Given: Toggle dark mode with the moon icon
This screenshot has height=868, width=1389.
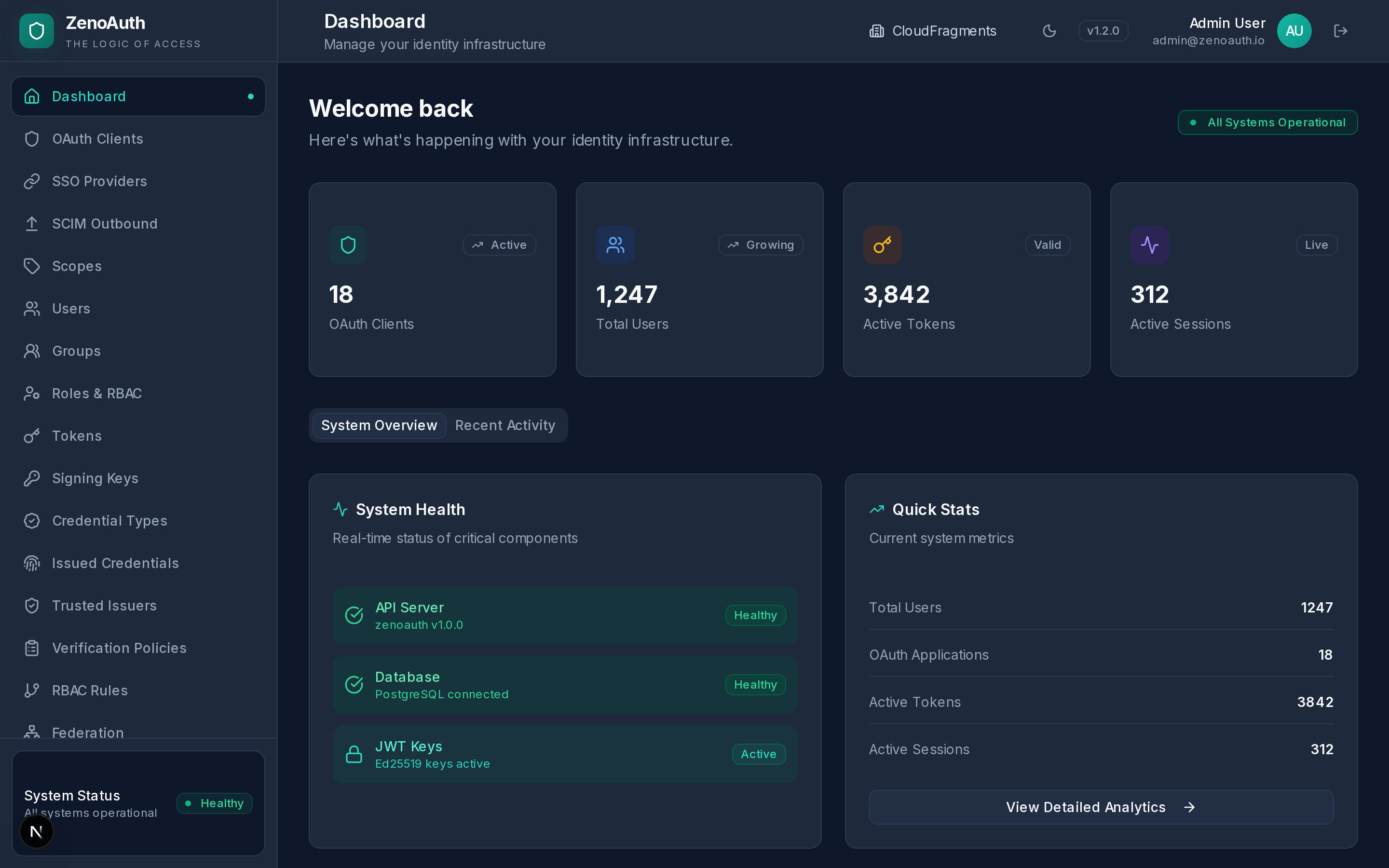Looking at the screenshot, I should (1049, 30).
